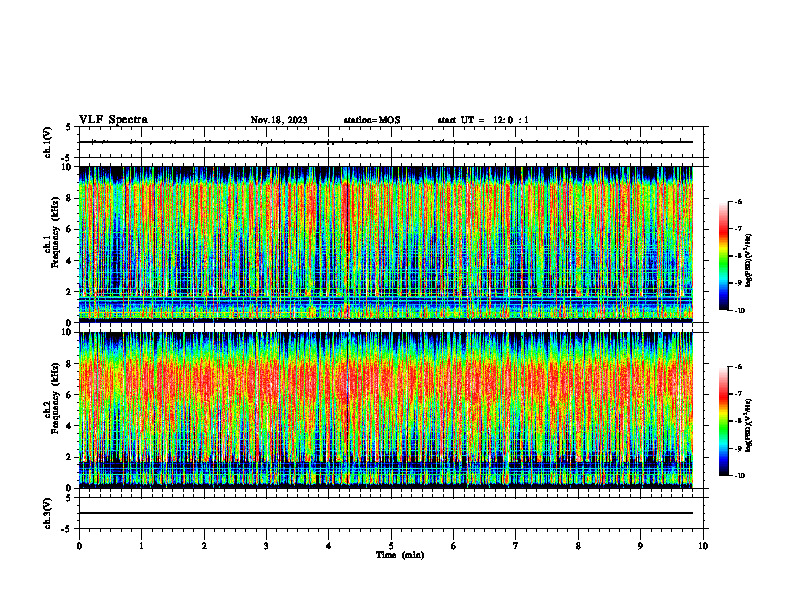792x612 pixels.
Task: Click the "10" tick on Time axis
Action: click(703, 546)
